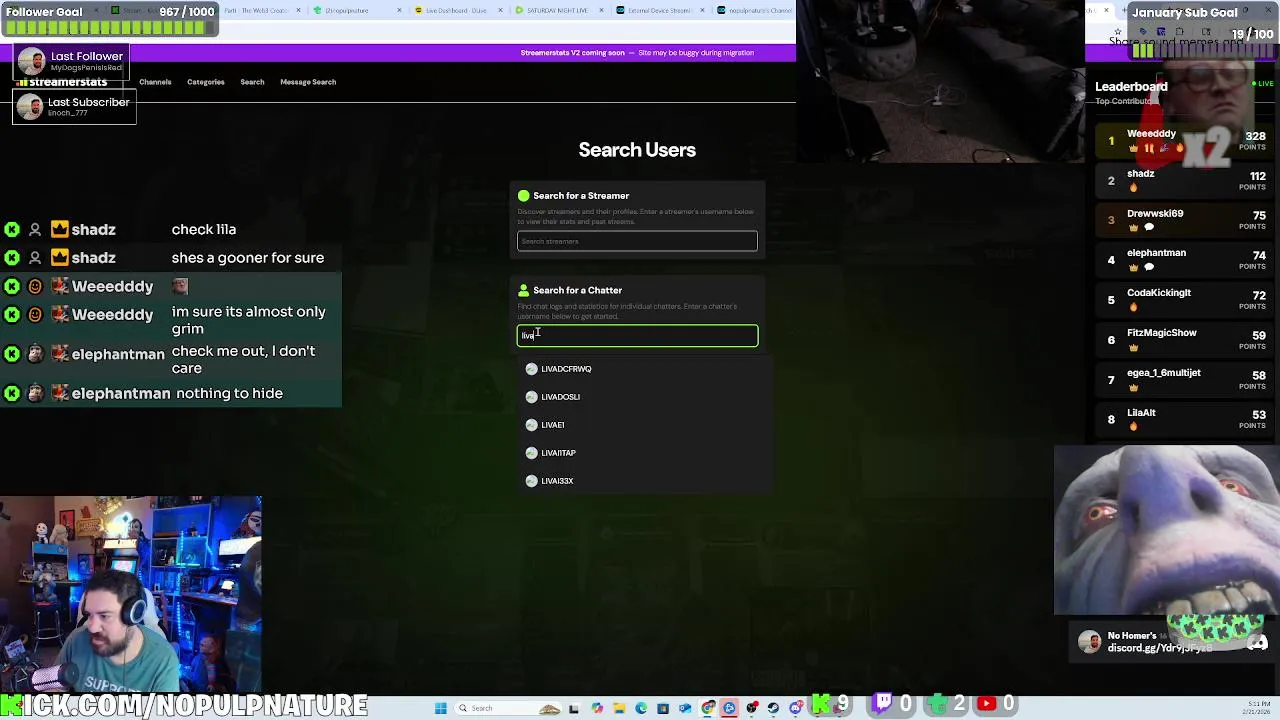Open Outlook from the taskbar
This screenshot has height=720, width=1280.
coord(685,708)
